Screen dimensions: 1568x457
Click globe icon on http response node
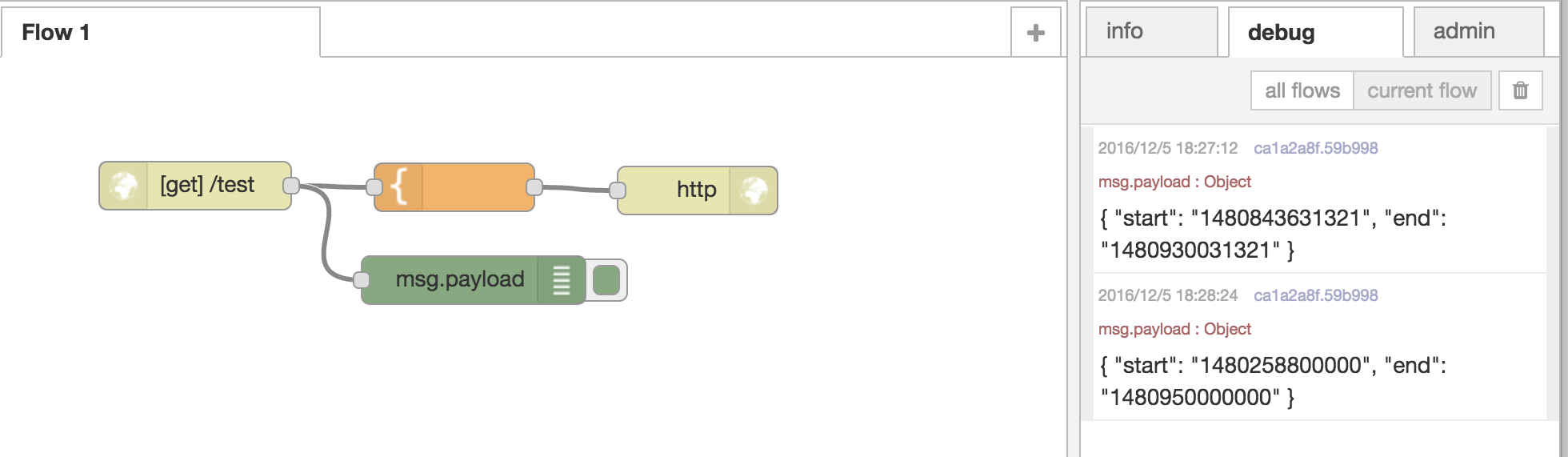pos(754,190)
